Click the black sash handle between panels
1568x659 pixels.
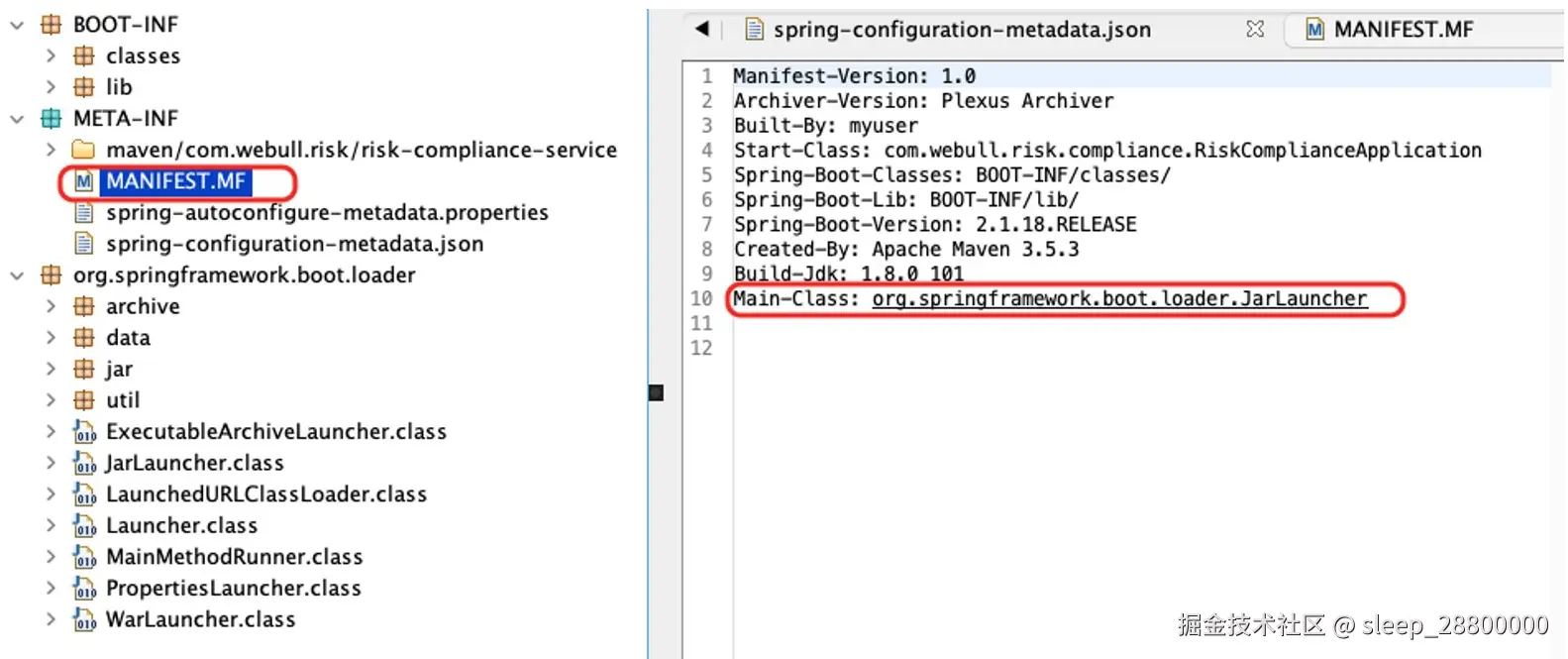pyautogui.click(x=656, y=393)
